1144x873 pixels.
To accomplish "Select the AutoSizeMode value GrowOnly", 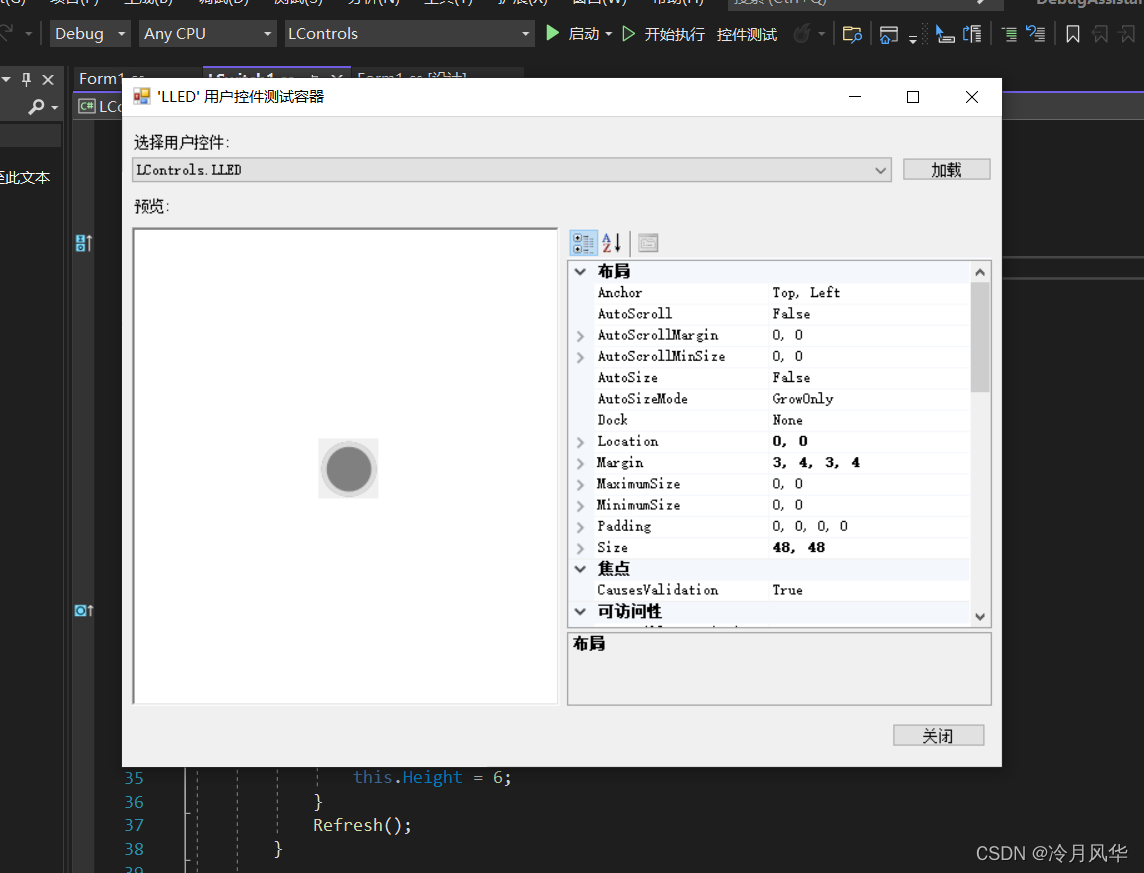I will pyautogui.click(x=803, y=399).
